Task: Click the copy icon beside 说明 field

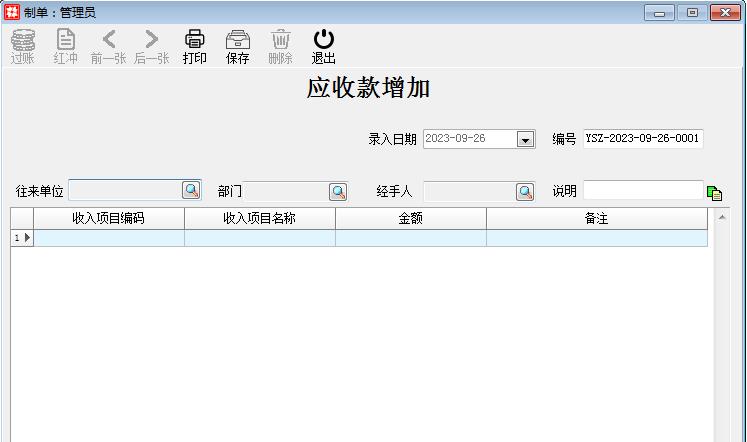Action: [x=714, y=193]
